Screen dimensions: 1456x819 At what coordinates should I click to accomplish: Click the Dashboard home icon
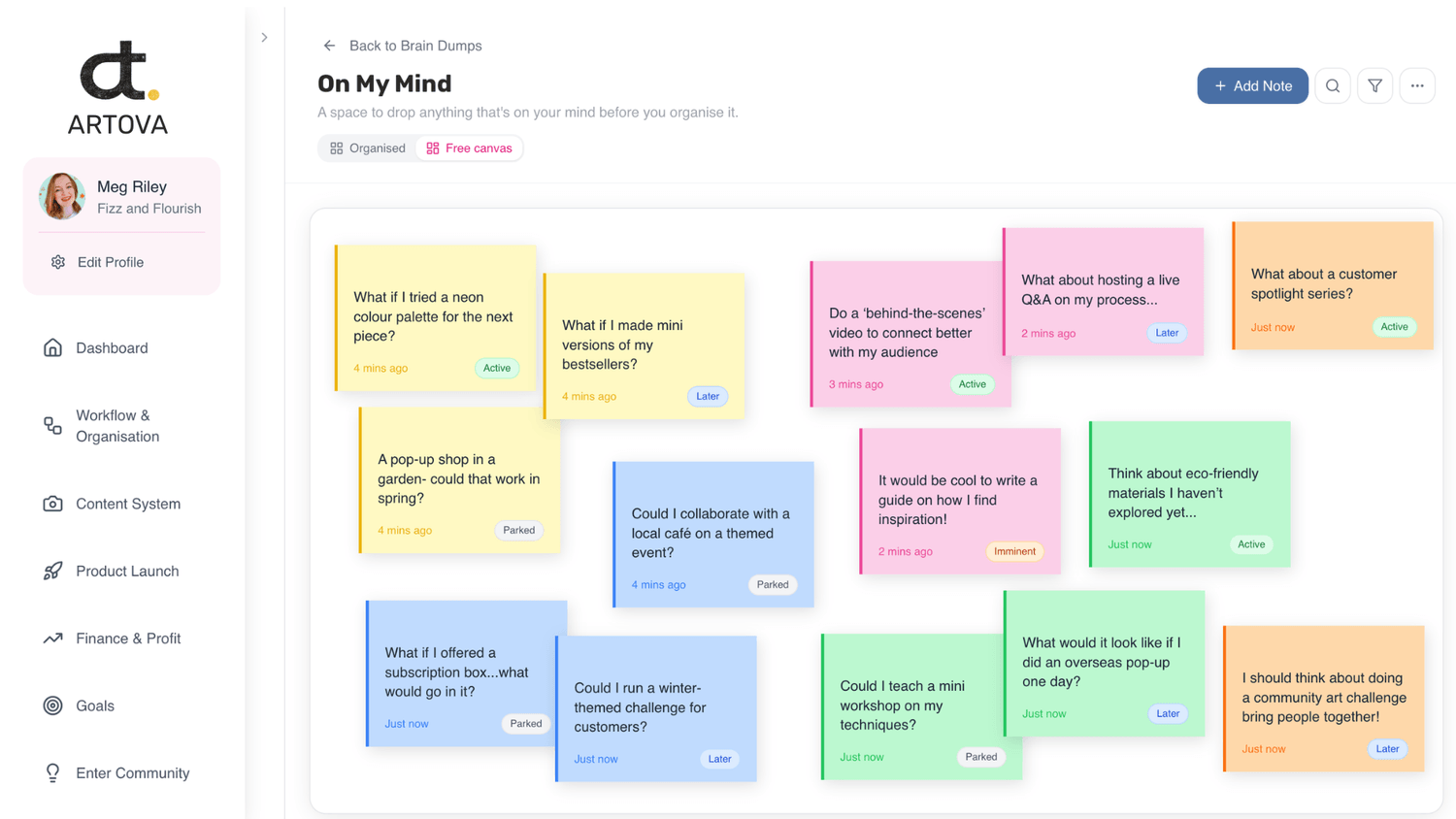(52, 347)
